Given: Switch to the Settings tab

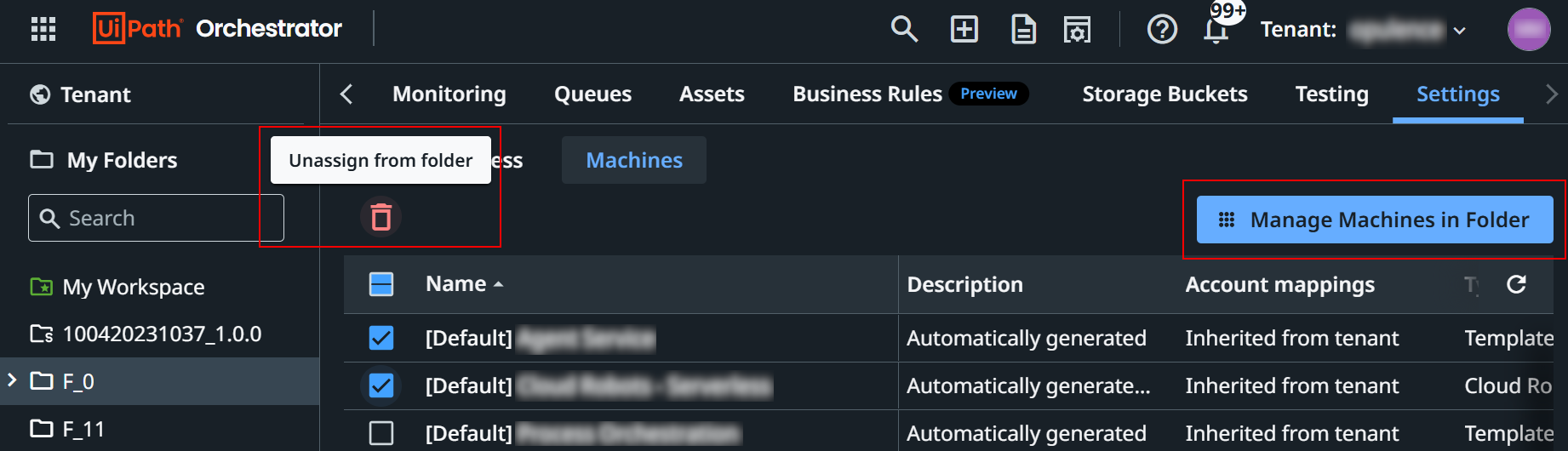Looking at the screenshot, I should pyautogui.click(x=1457, y=94).
